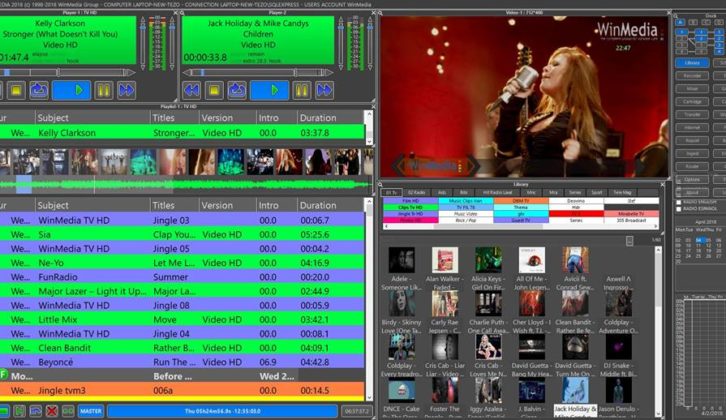Select the Sia playlist row
The image size is (726, 420).
coord(182,234)
